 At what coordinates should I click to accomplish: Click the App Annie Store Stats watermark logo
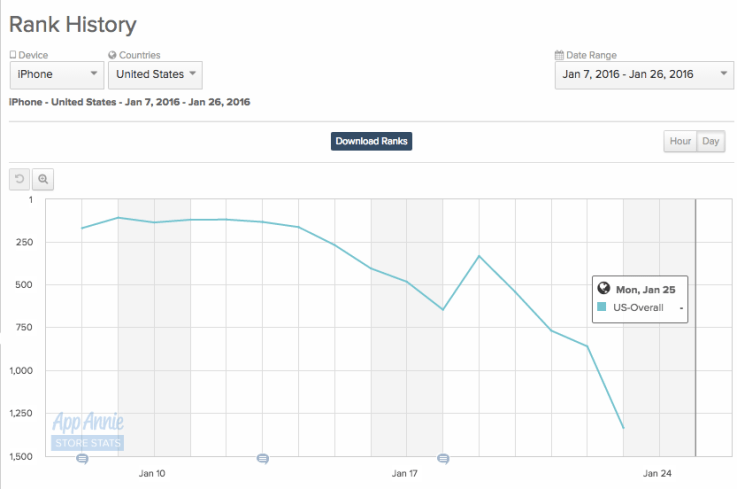point(88,433)
